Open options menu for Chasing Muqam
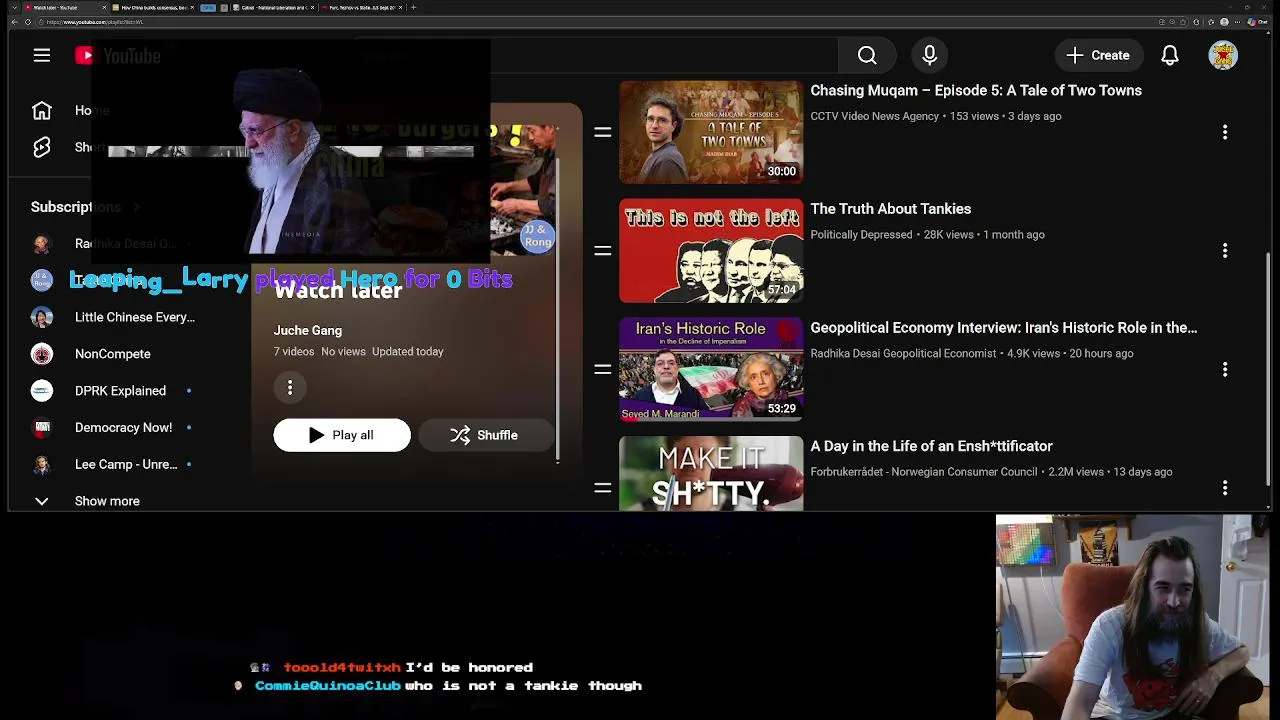Image resolution: width=1280 pixels, height=720 pixels. pos(1225,132)
